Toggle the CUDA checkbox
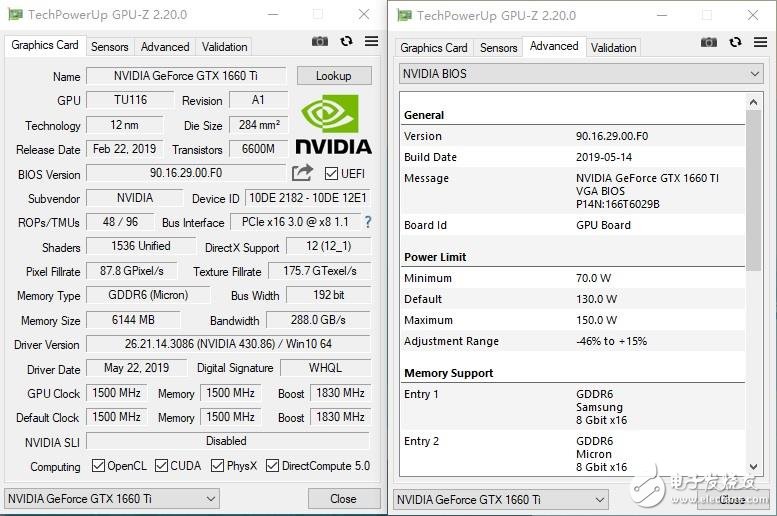This screenshot has height=516, width=777. pos(161,465)
